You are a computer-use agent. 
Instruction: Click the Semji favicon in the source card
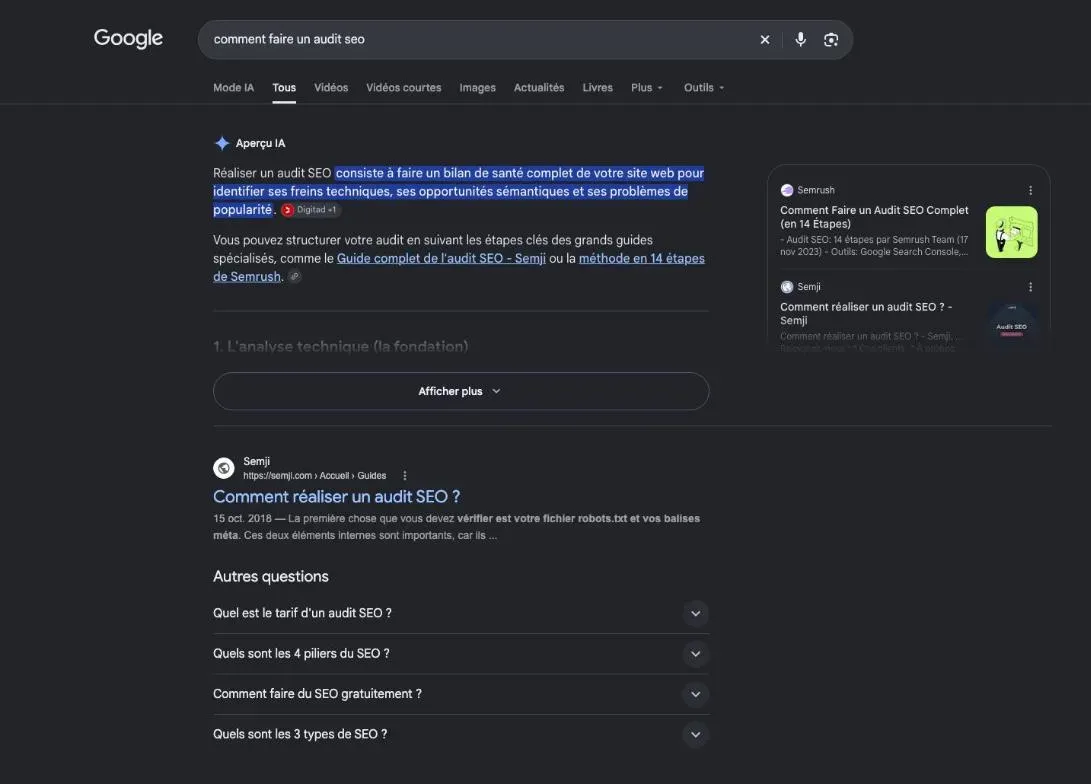[x=787, y=287]
